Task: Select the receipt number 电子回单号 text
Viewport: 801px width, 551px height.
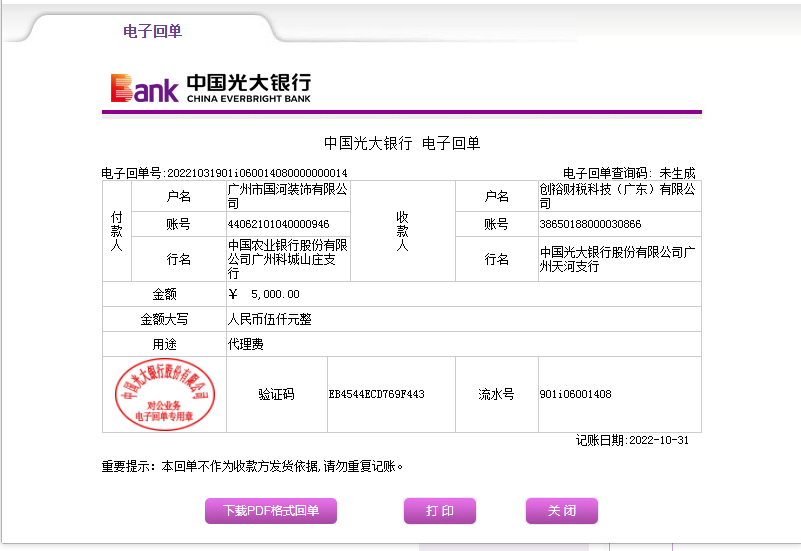Action: point(225,173)
